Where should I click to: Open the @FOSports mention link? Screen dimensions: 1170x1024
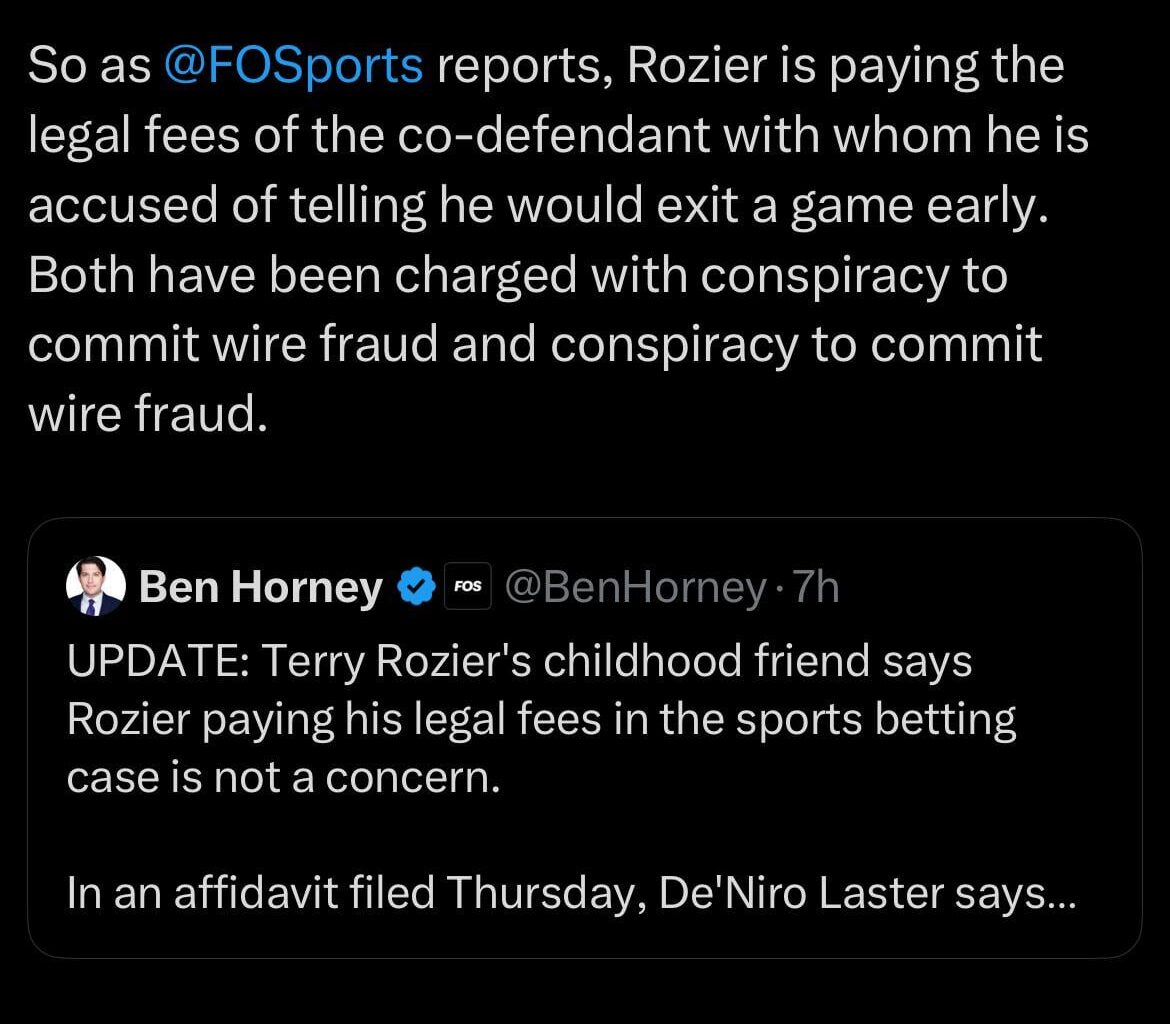click(x=291, y=67)
